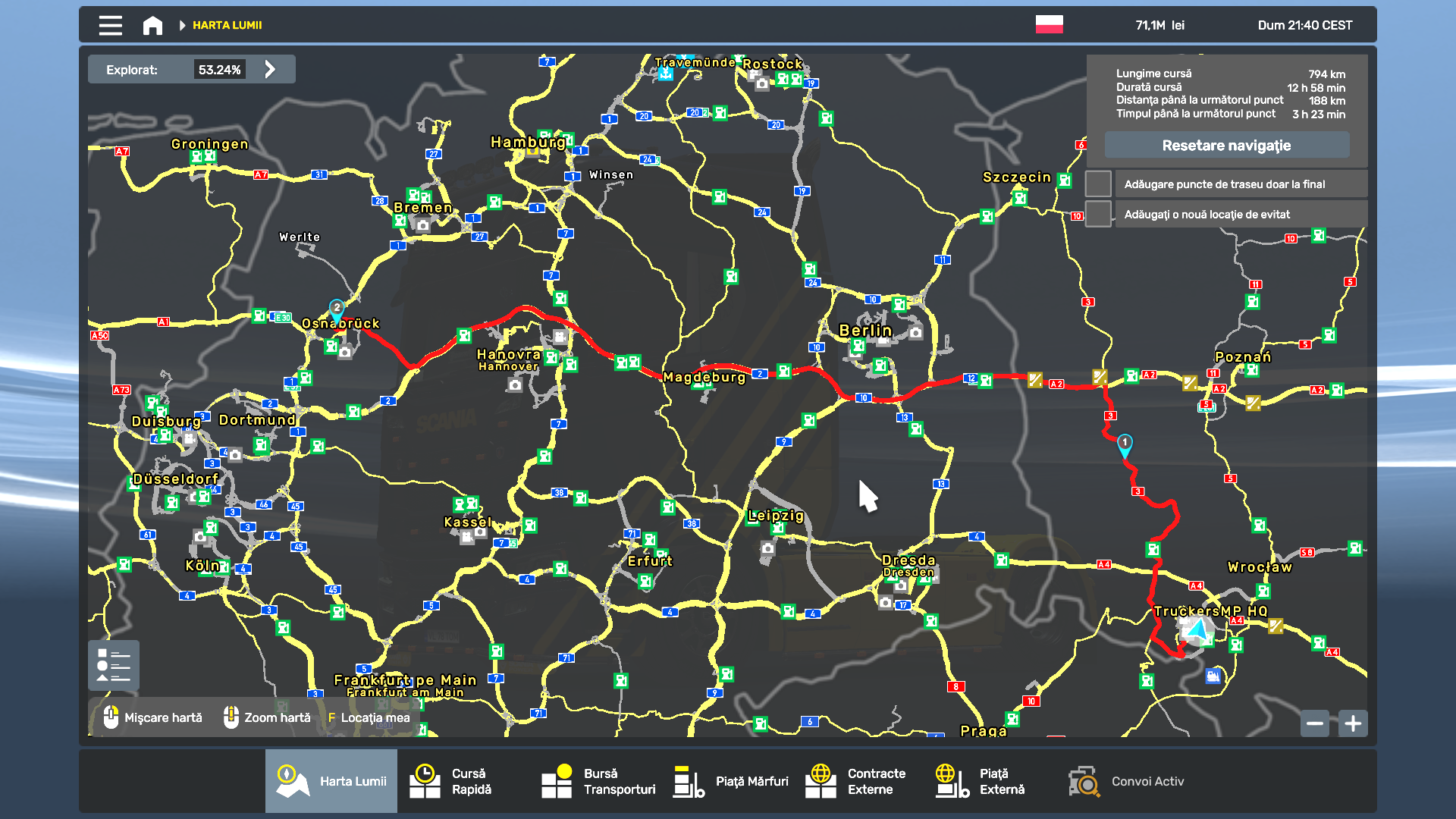1456x819 pixels.
Task: Click the Resetare navigație button
Action: coord(1226,145)
